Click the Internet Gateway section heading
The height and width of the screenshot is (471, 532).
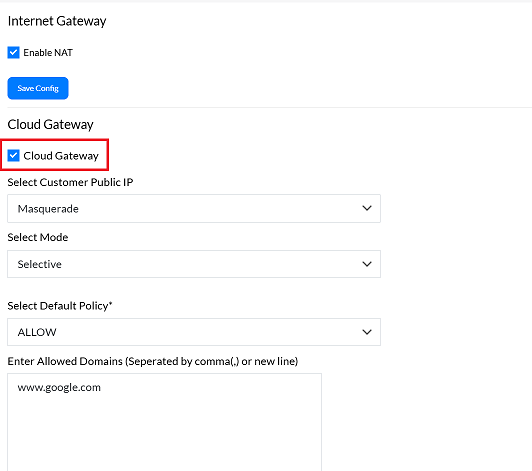pos(57,21)
